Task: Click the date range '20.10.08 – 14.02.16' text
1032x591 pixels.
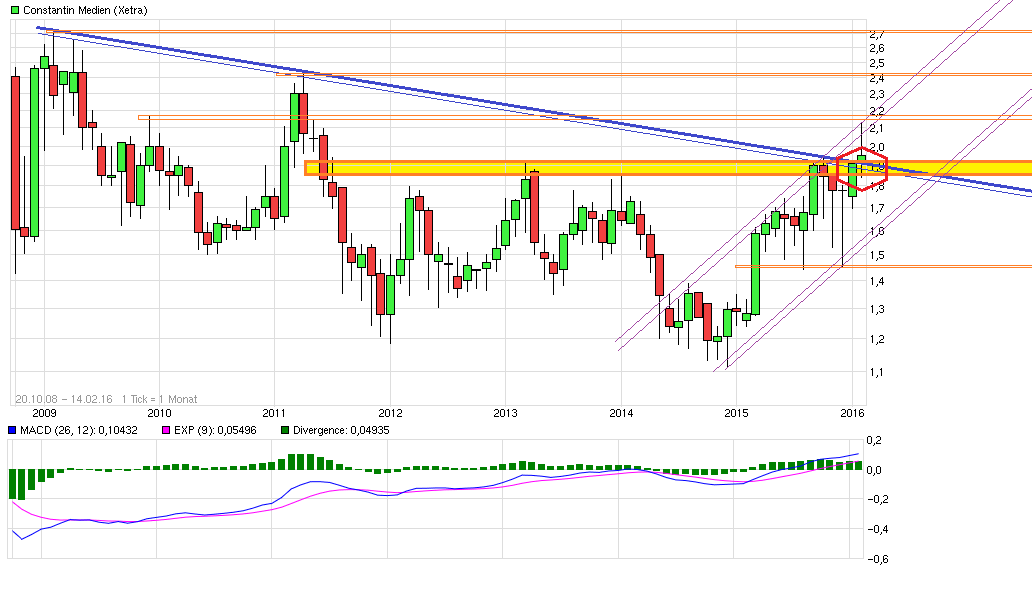Action: 64,399
